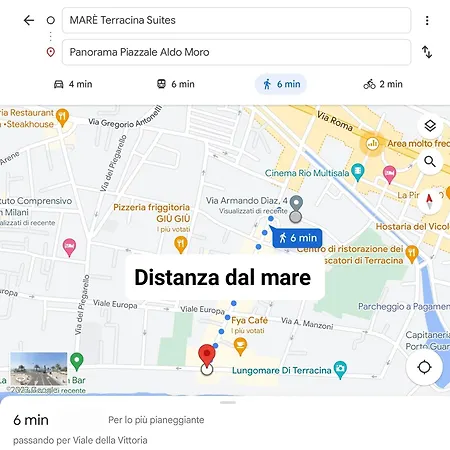The height and width of the screenshot is (450, 450).
Task: Tap the map search magnifier icon
Action: tap(430, 162)
